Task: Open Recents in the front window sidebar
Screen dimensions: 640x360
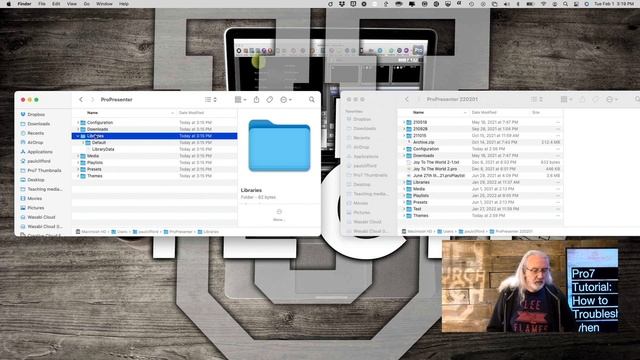Action: [35, 133]
